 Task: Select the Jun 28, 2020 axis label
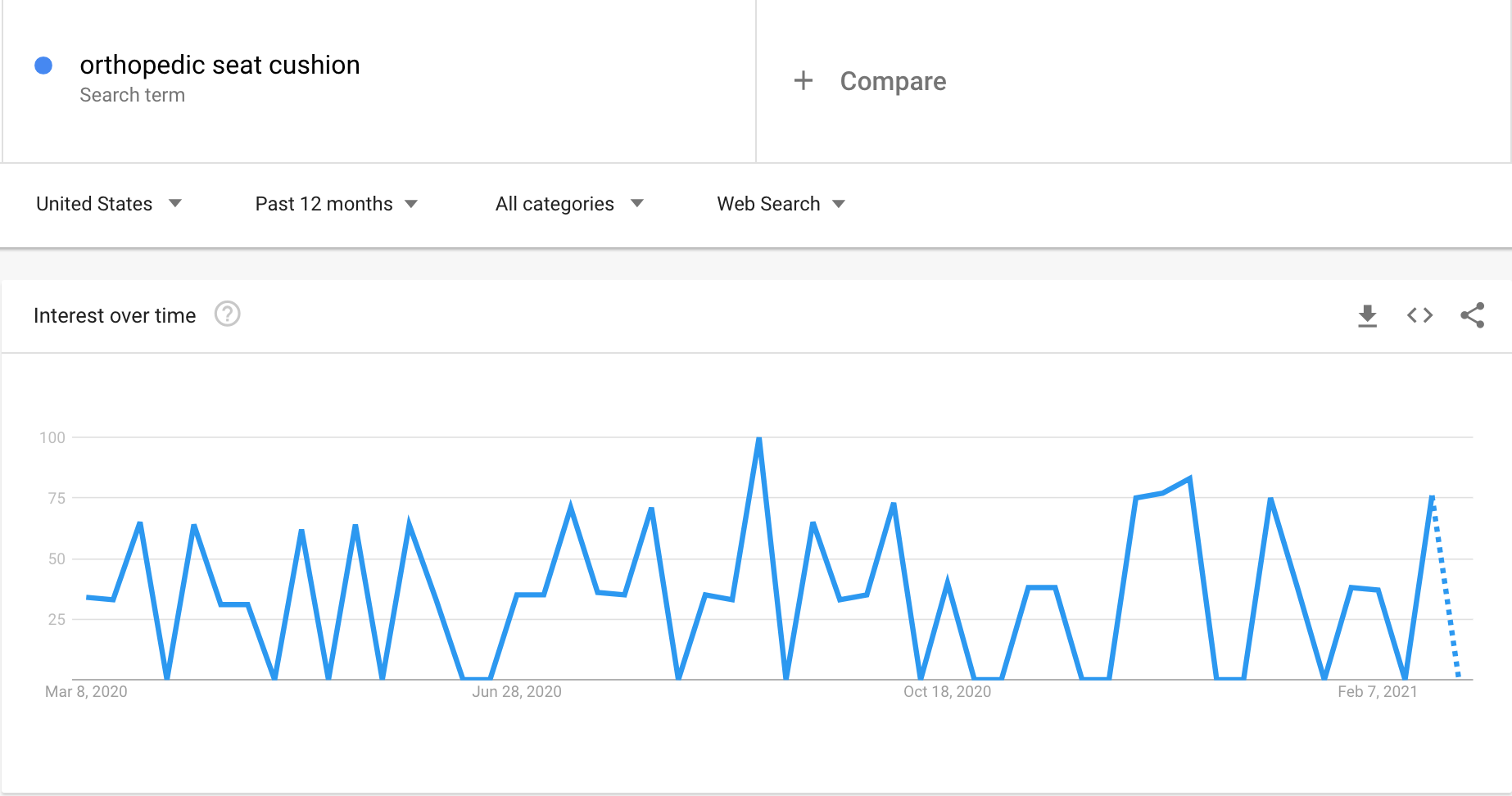click(x=517, y=692)
